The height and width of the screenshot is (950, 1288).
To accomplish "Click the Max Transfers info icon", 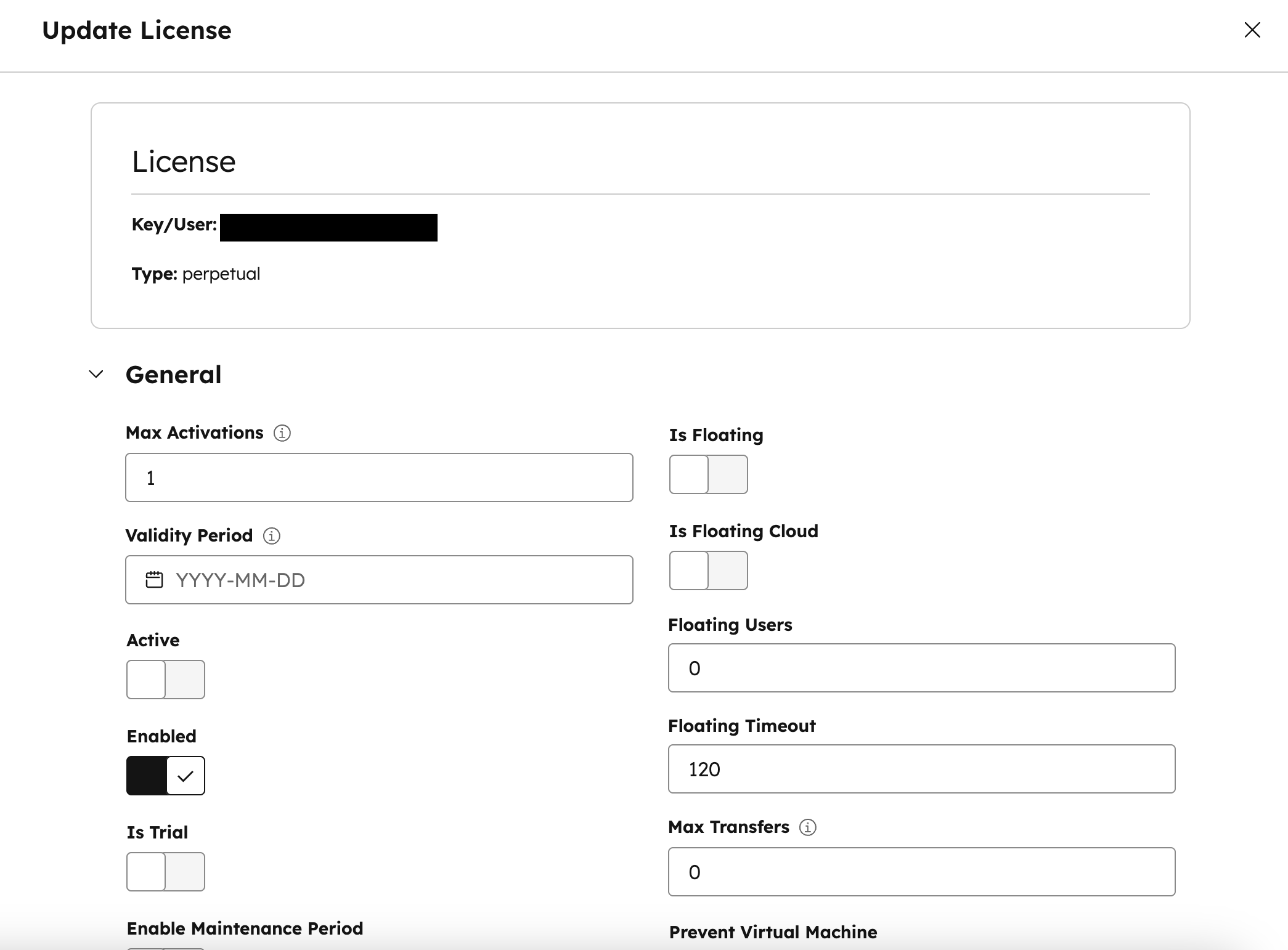I will [808, 827].
